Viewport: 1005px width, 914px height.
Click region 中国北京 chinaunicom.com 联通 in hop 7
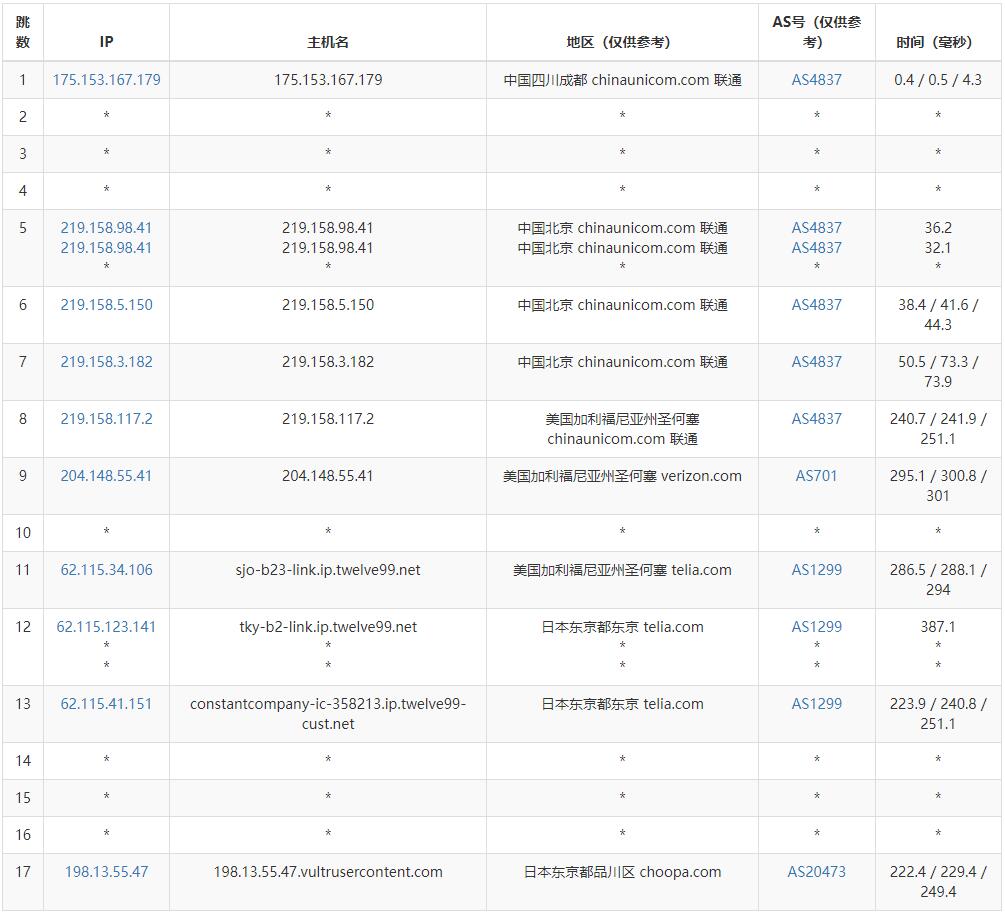point(622,362)
